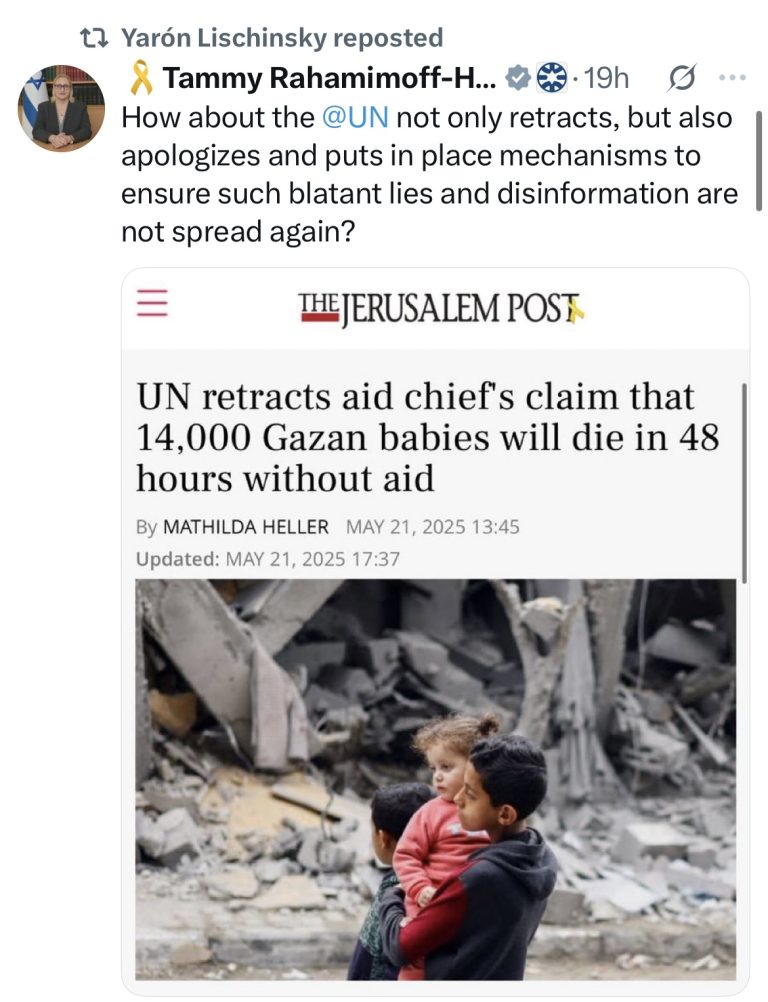The image size is (768, 1002).
Task: Click the author name MATHILDA HELLER
Action: 246,527
